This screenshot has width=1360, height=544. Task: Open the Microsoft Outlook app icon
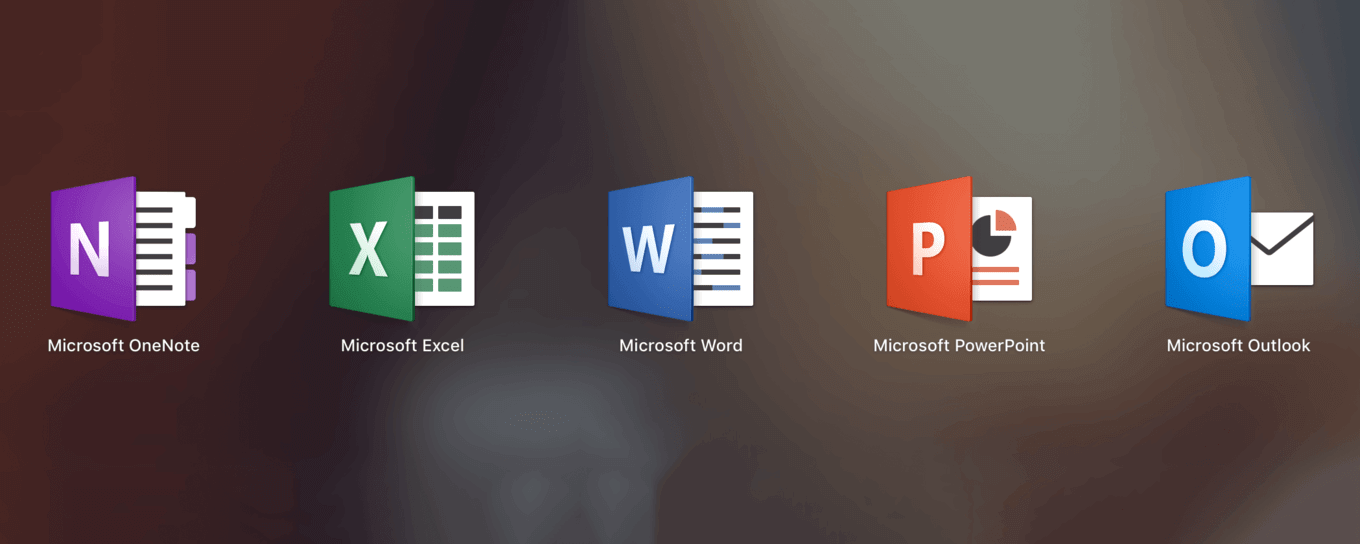pyautogui.click(x=1238, y=249)
